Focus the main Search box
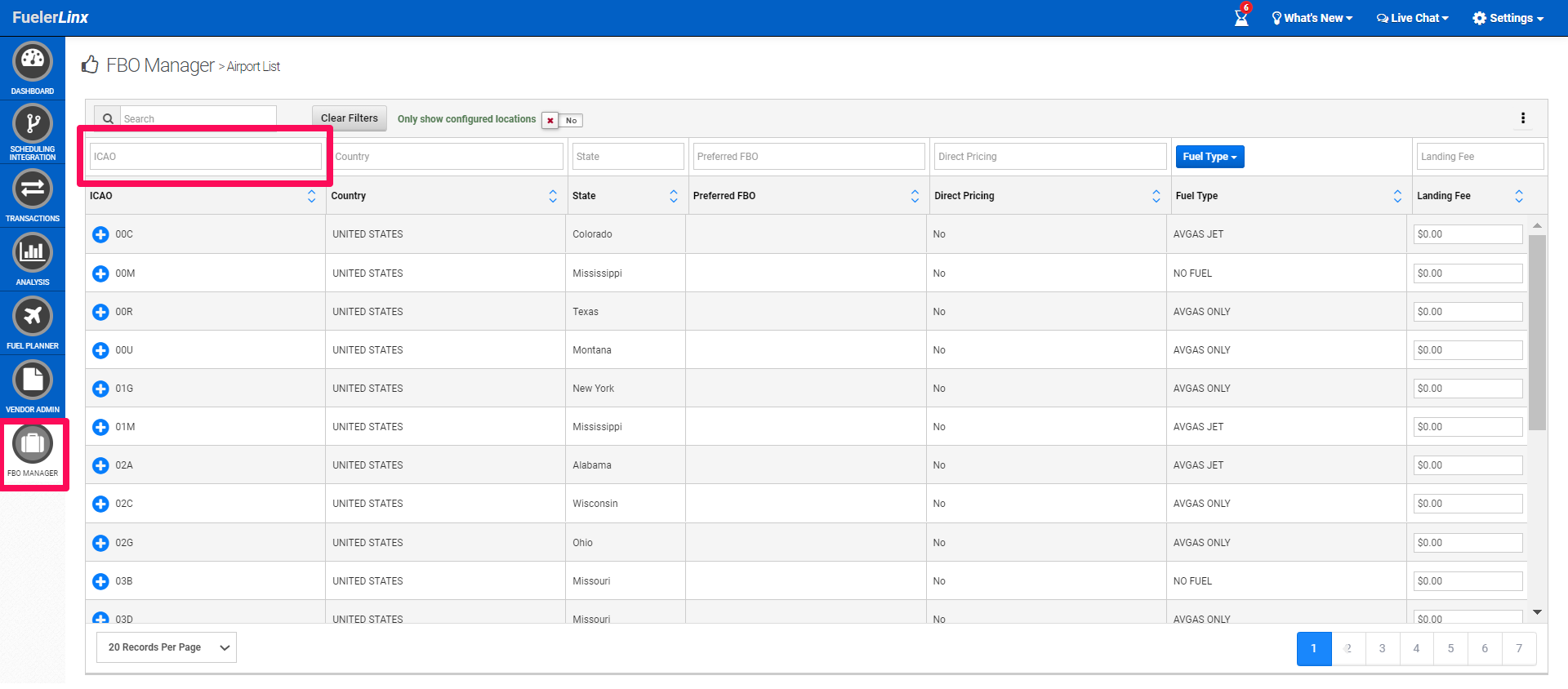Viewport: 1568px width, 689px height. click(198, 118)
